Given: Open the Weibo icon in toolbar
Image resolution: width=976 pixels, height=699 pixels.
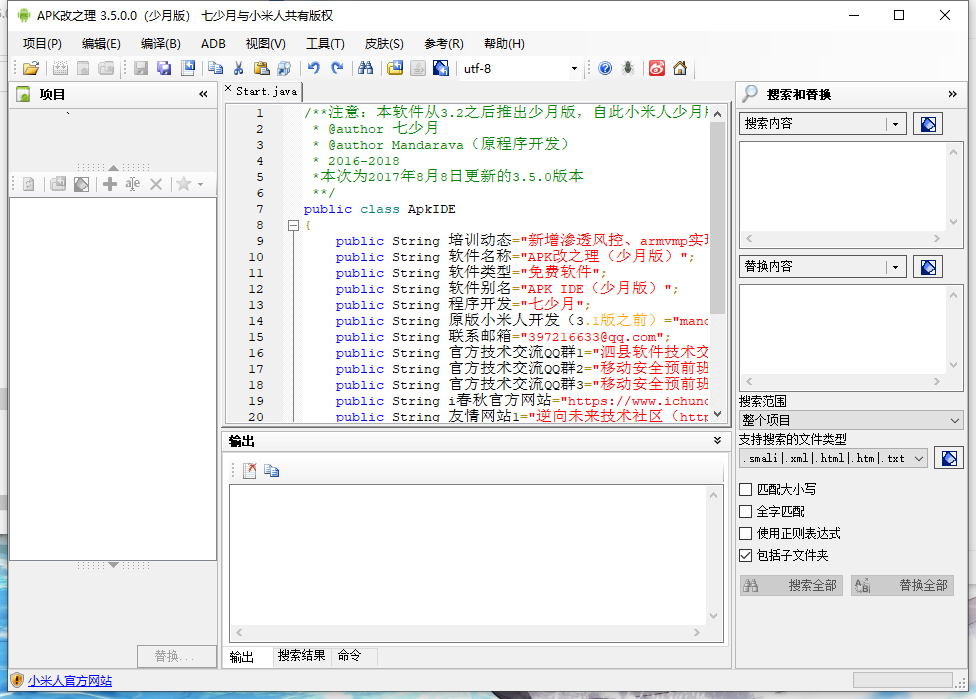Looking at the screenshot, I should tap(657, 68).
